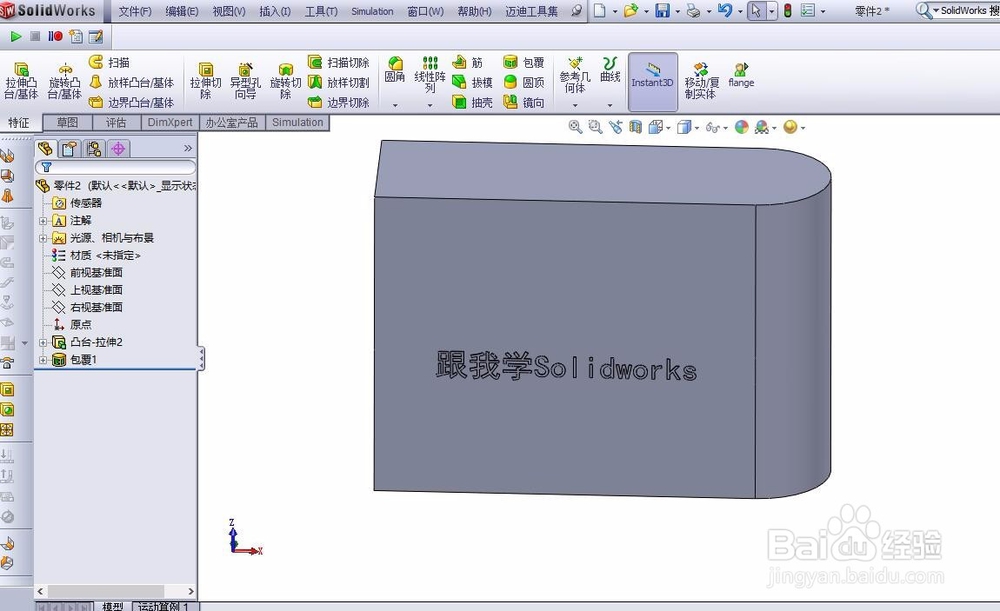Viewport: 1000px width, 611px height.
Task: Select the 拉伸凸台/基体 extrude boss tool
Action: (21, 81)
